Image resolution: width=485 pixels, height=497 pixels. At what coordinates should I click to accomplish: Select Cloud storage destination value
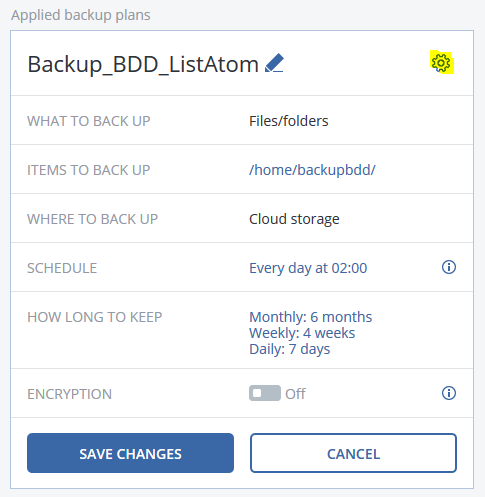click(294, 219)
